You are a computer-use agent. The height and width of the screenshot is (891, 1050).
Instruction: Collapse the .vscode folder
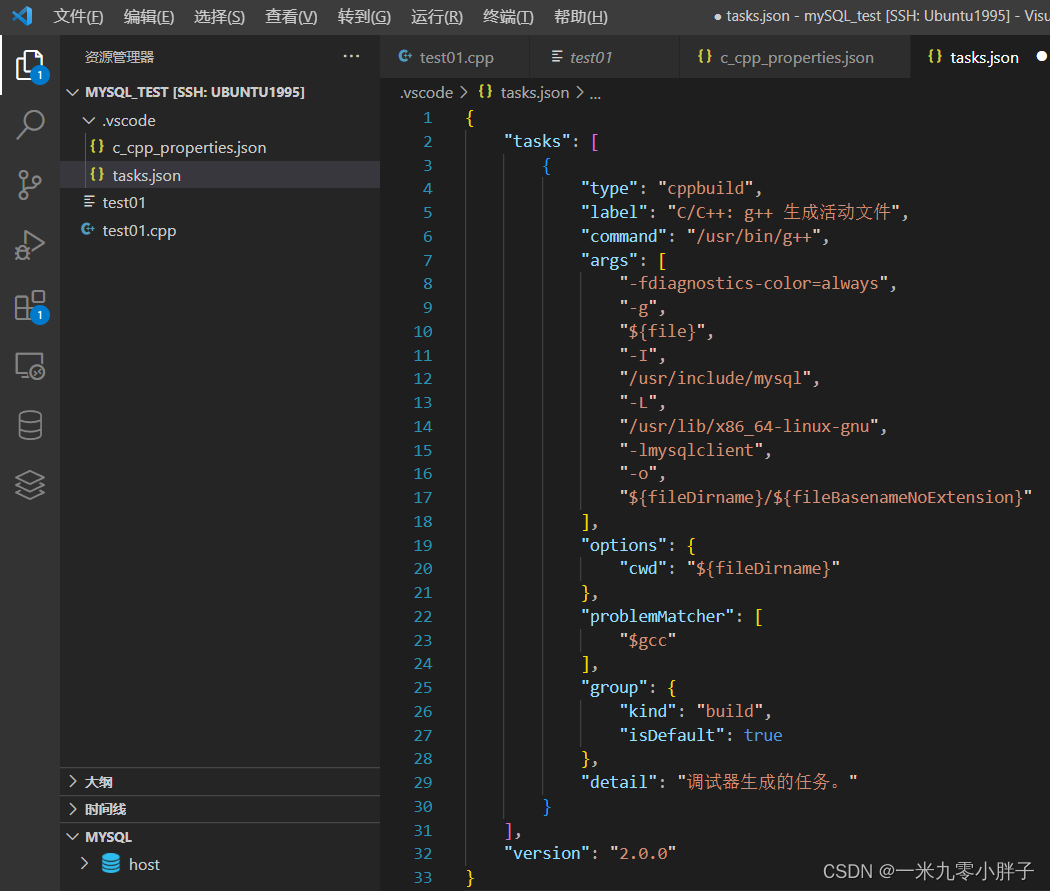(x=90, y=120)
